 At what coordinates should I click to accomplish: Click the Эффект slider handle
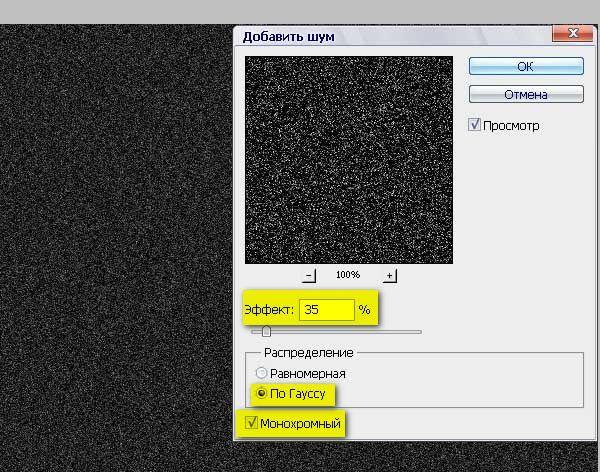click(266, 332)
